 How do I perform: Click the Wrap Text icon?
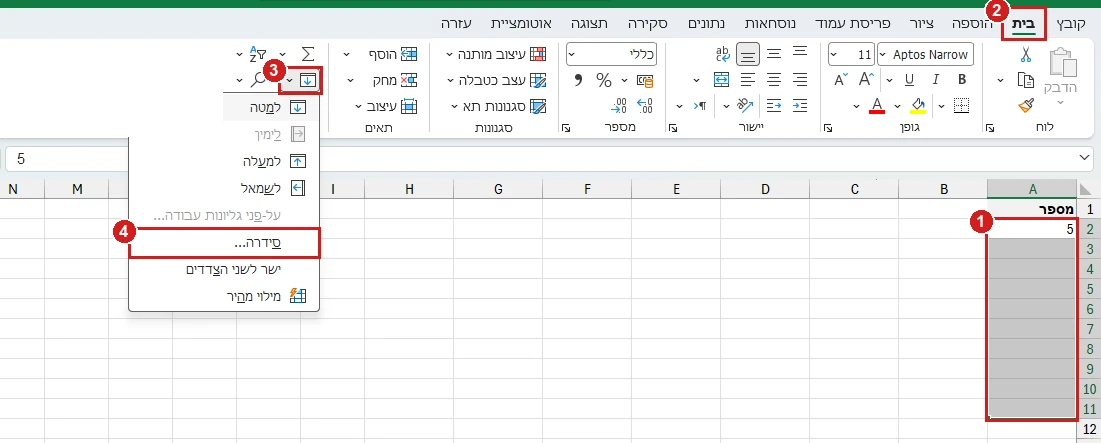pyautogui.click(x=723, y=53)
